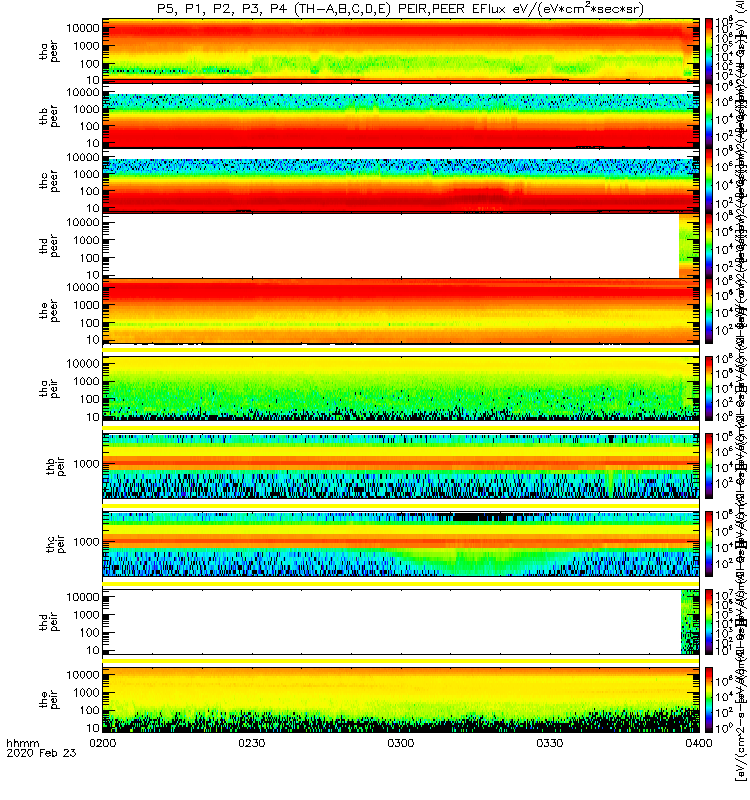Click the plot title mentioning PEIR,PEER EFlux
The image size is (750, 800).
401,9
